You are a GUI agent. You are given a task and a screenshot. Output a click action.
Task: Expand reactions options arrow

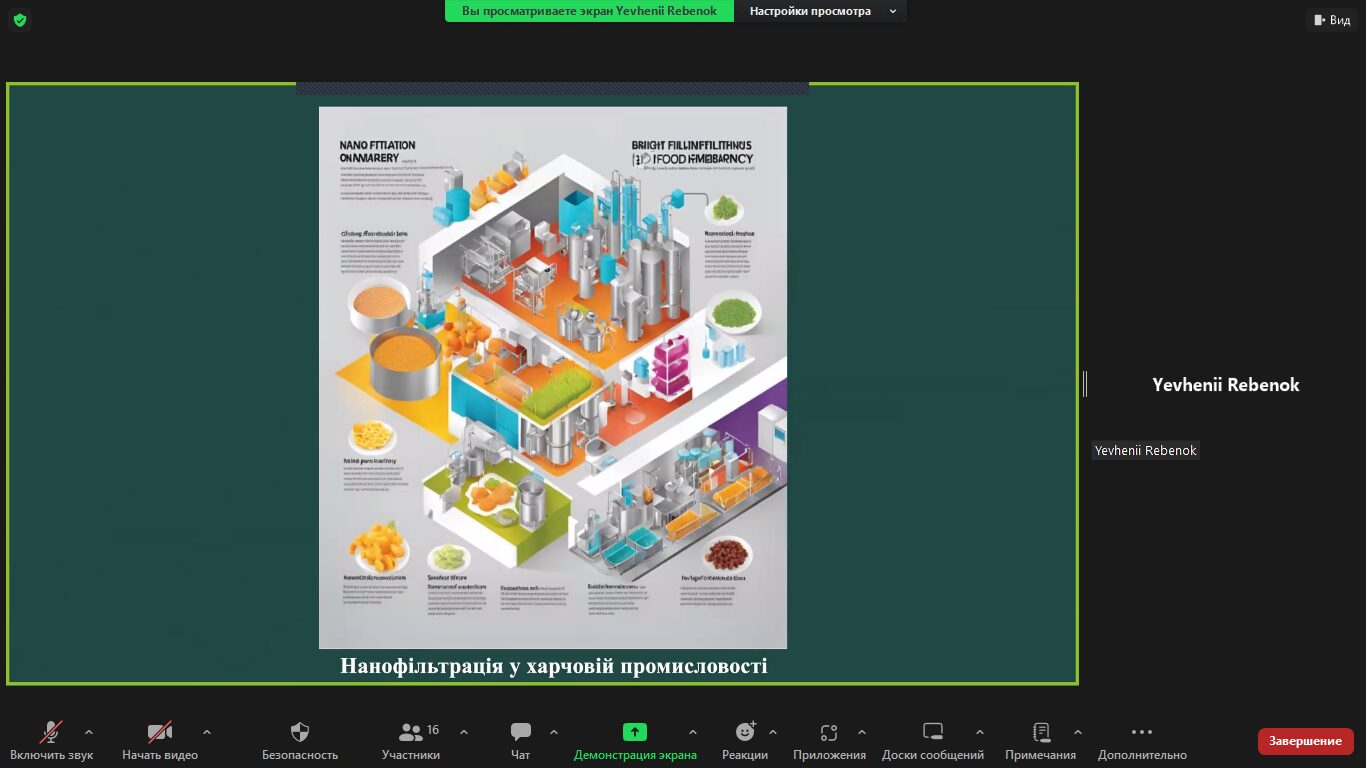pyautogui.click(x=773, y=732)
